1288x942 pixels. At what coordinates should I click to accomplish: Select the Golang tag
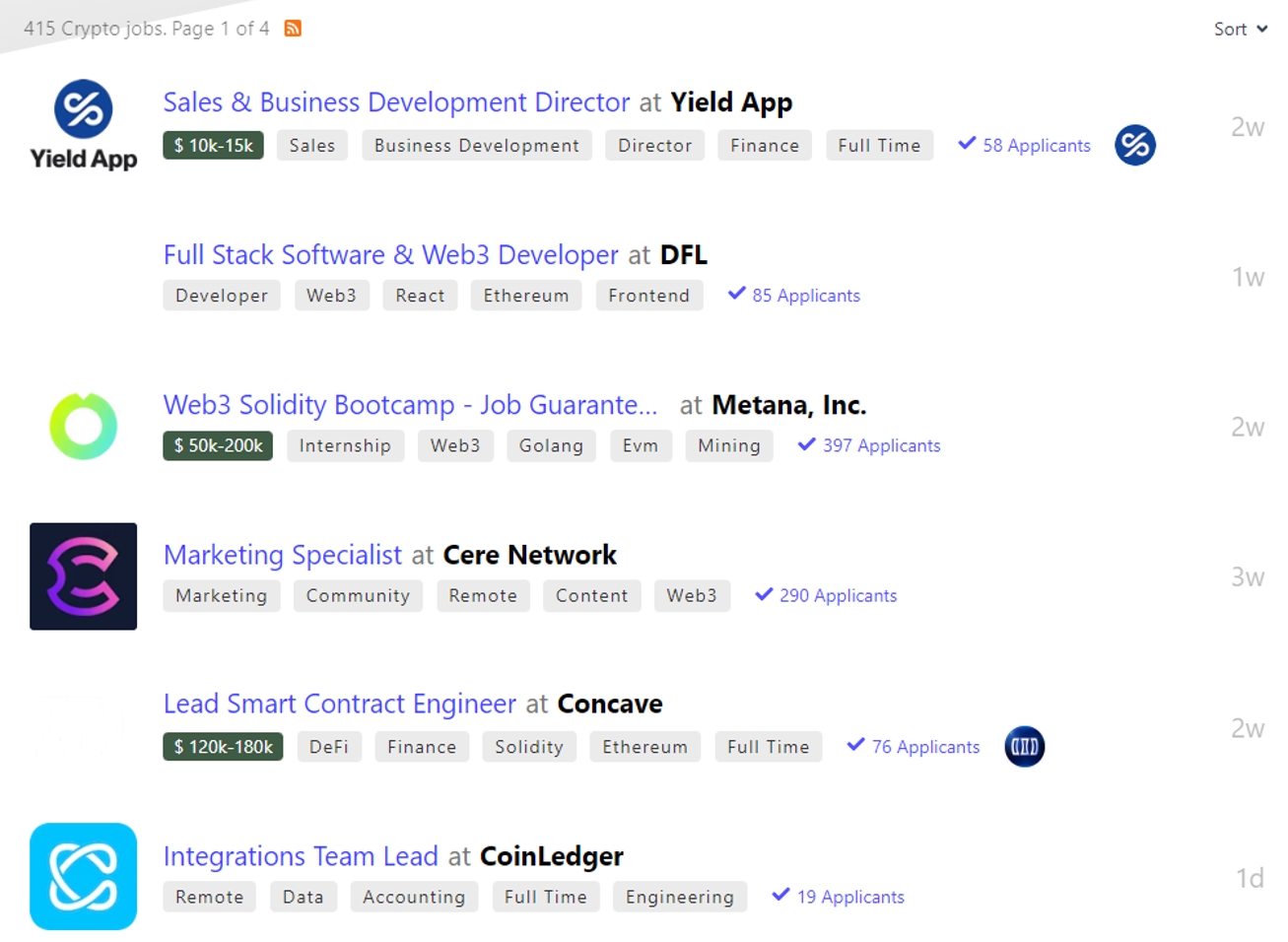(x=552, y=445)
